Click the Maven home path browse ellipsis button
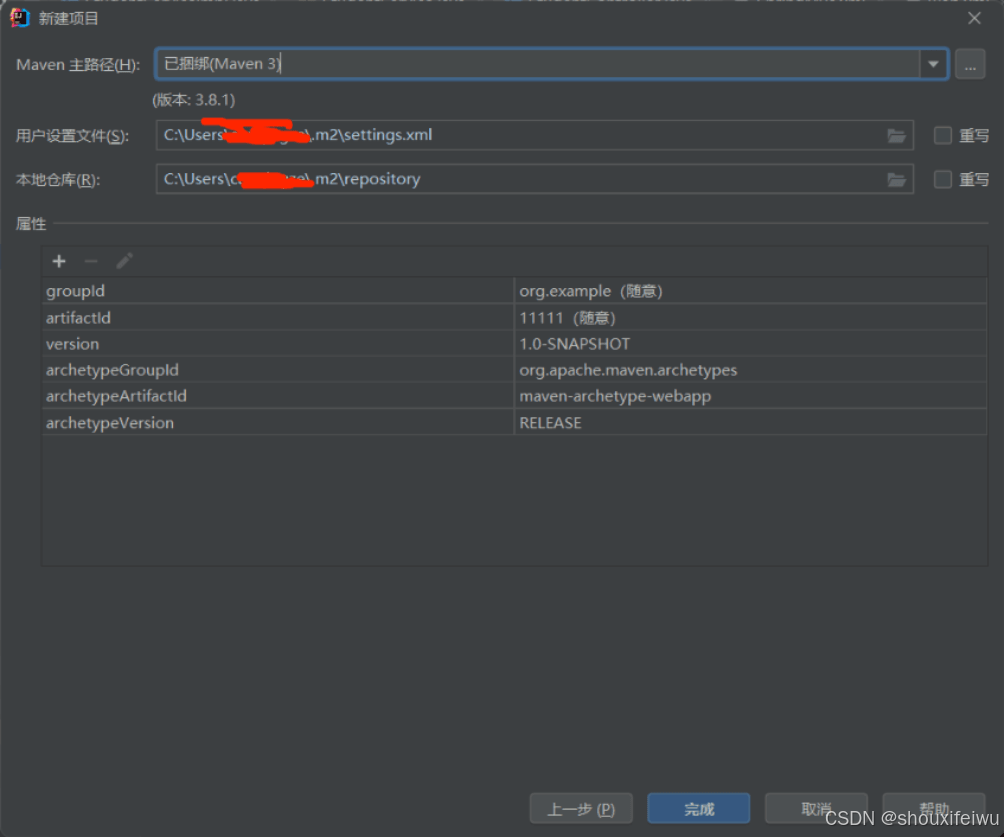 click(x=970, y=65)
